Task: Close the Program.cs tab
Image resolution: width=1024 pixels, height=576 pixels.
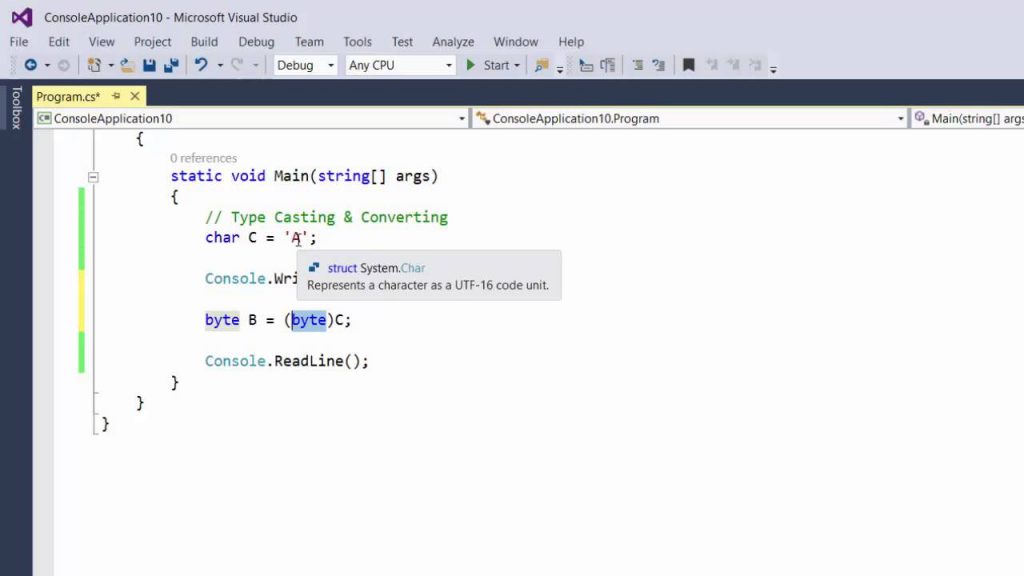Action: [135, 96]
